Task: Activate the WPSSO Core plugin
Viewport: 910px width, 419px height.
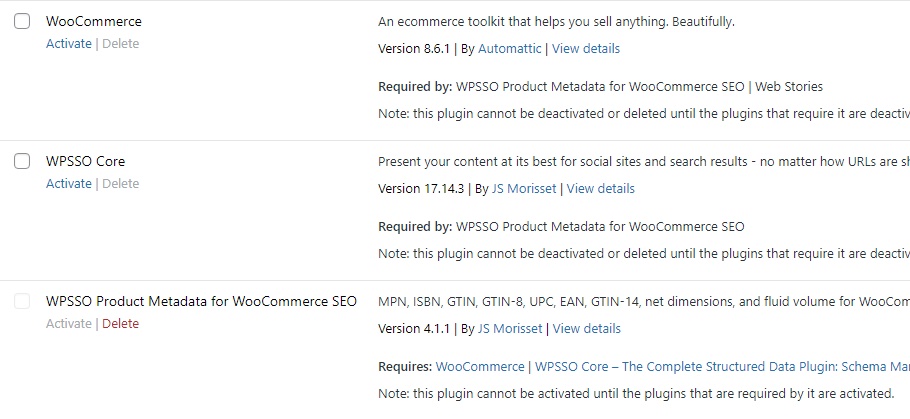Action: (68, 184)
